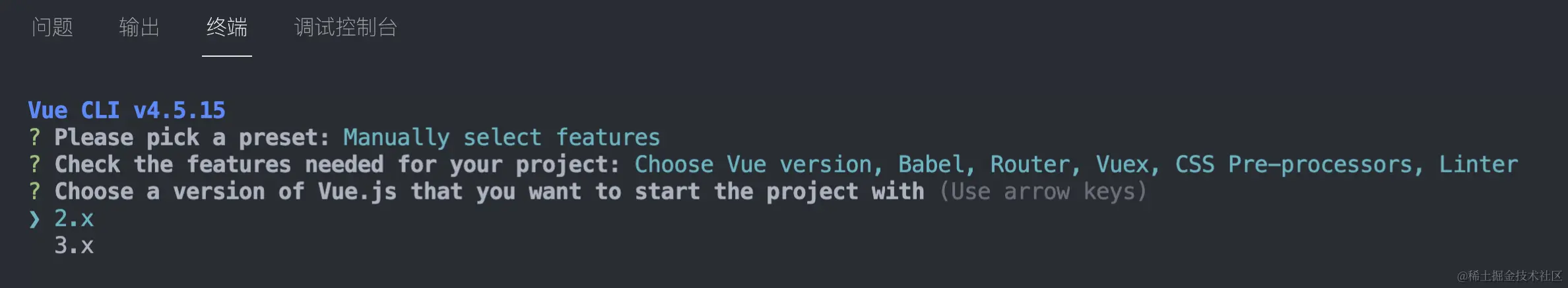1568x288 pixels.
Task: Select the 终端 (Terminal) tab
Action: coord(226,27)
